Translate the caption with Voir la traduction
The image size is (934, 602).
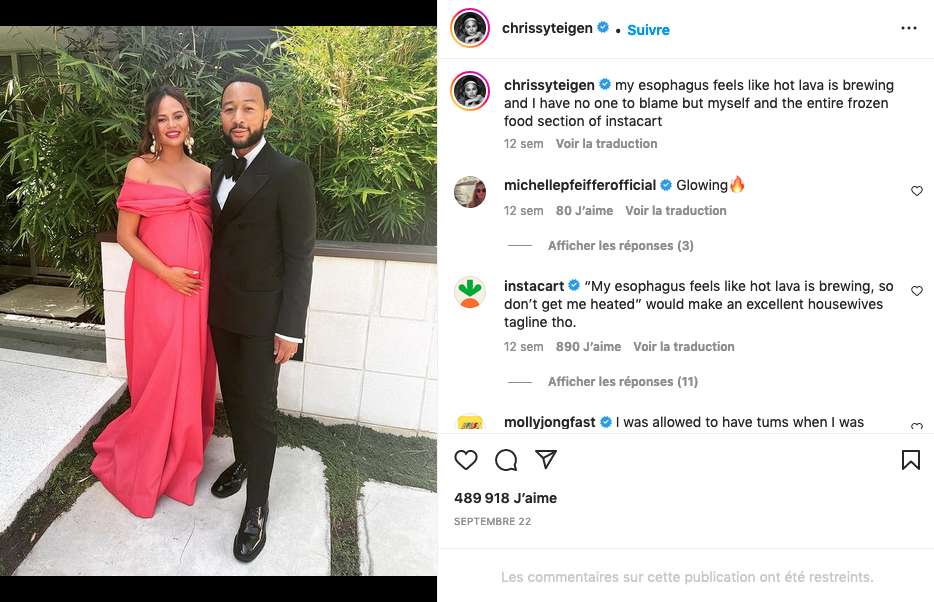tap(606, 144)
